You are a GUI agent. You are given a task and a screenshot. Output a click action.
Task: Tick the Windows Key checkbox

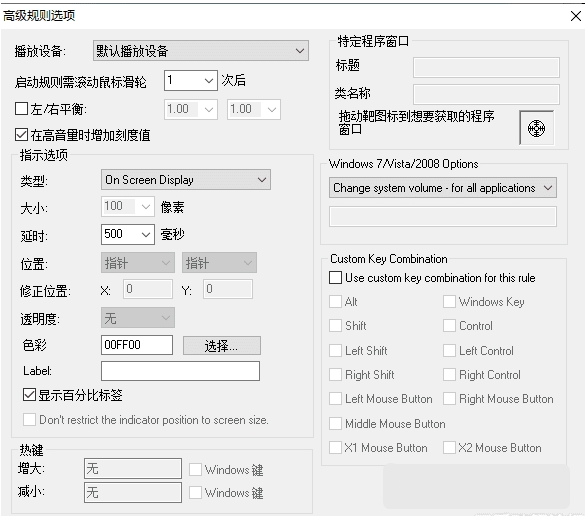(449, 301)
